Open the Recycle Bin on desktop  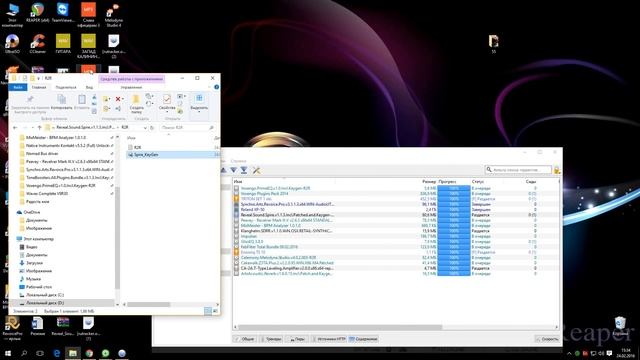pyautogui.click(x=620, y=326)
